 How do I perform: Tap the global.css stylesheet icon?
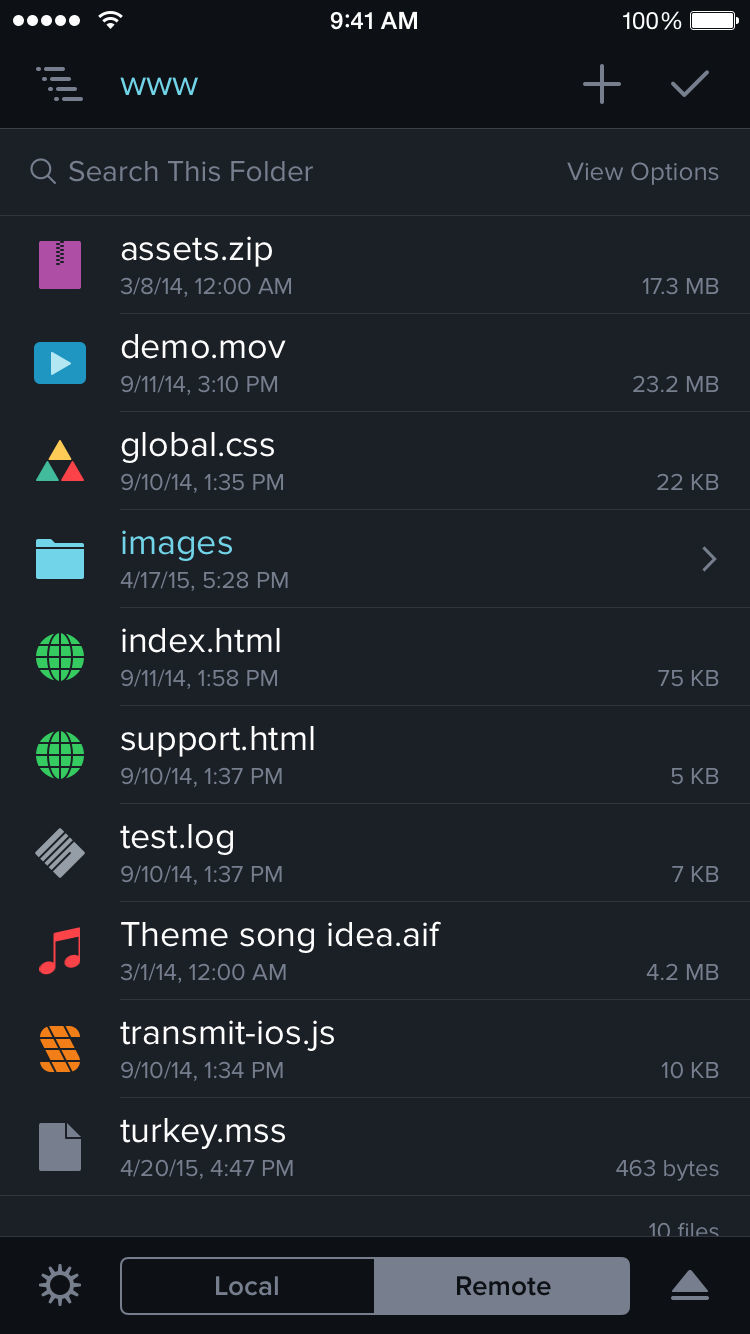(x=60, y=461)
